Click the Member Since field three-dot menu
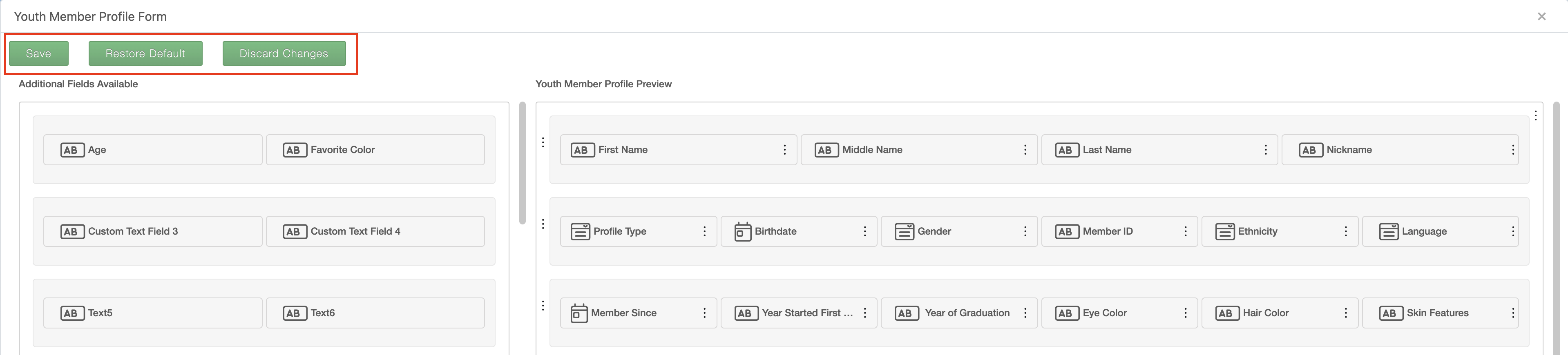 tap(704, 313)
